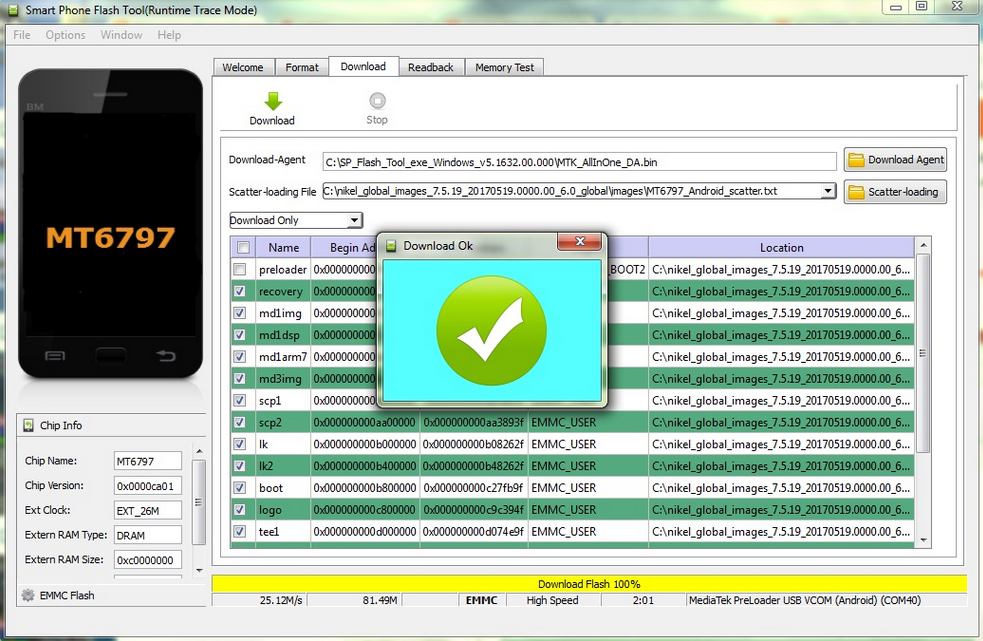Viewport: 983px width, 641px height.
Task: Click the Download Agent folder button
Action: pos(895,160)
